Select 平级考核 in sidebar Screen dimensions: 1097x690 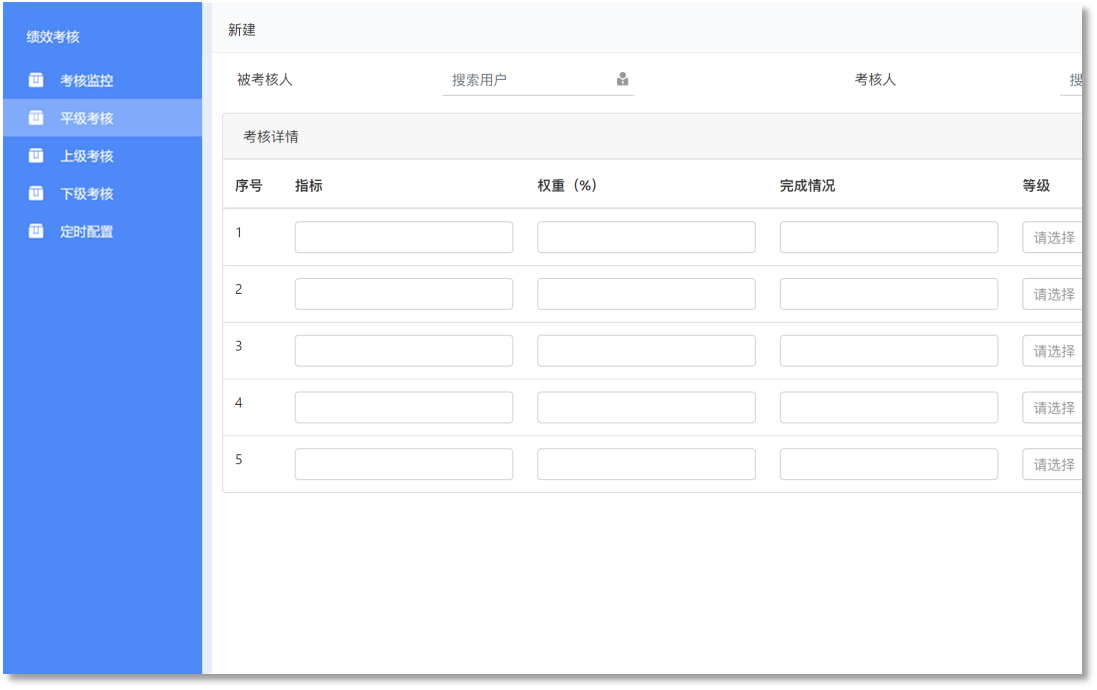pyautogui.click(x=102, y=118)
